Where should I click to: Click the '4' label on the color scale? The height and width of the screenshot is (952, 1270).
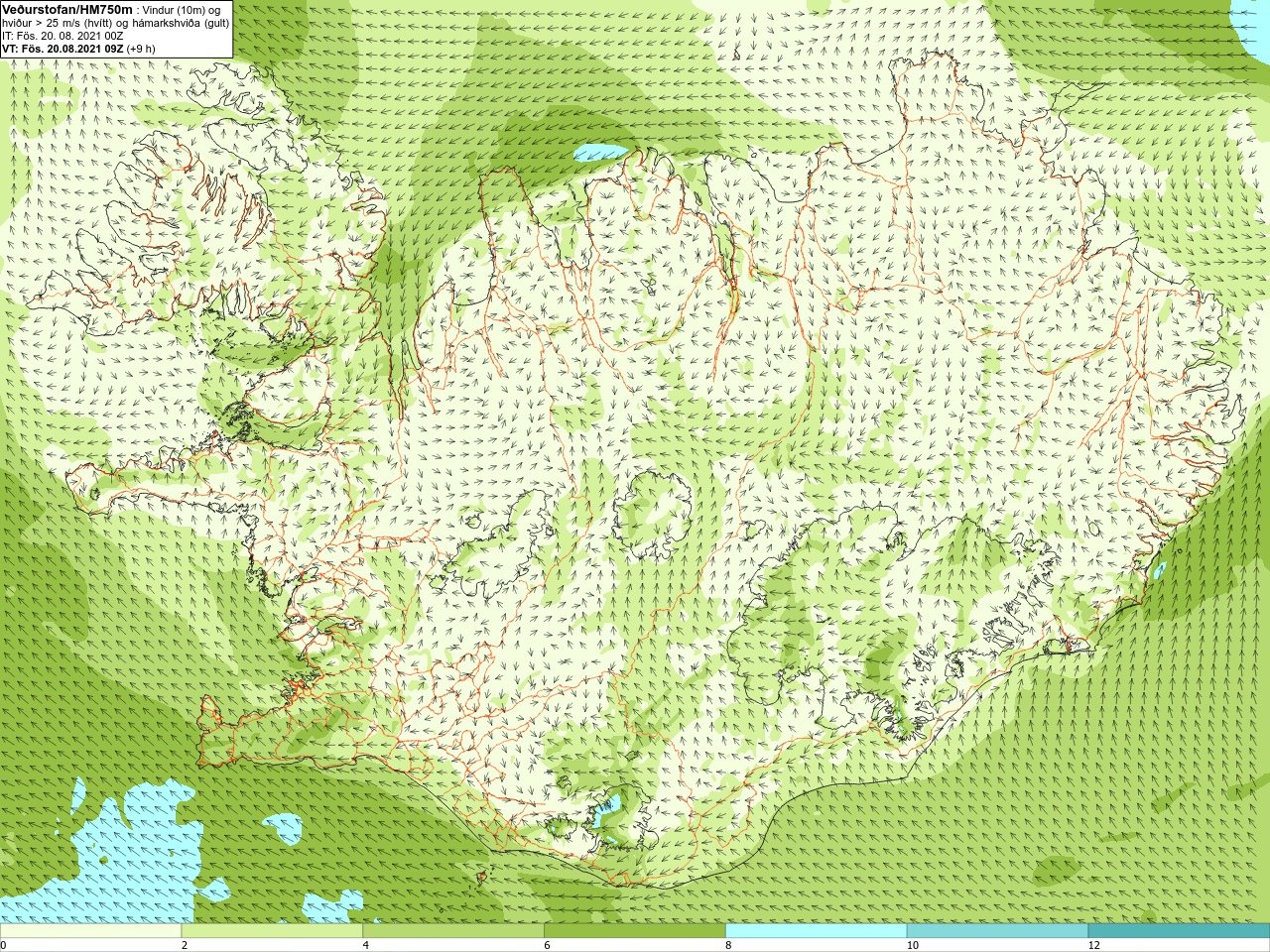[366, 945]
